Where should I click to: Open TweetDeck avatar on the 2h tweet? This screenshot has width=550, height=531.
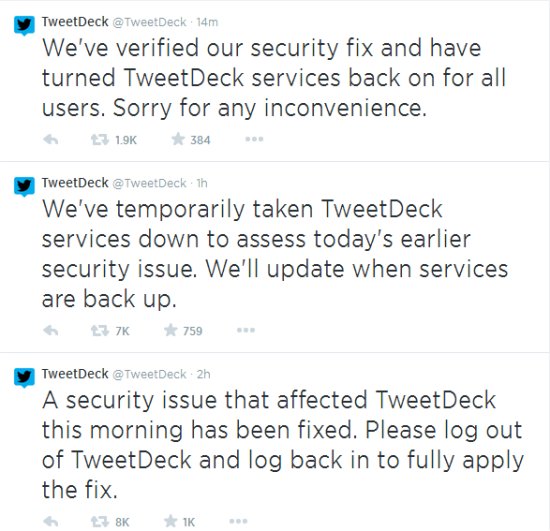pos(24,378)
